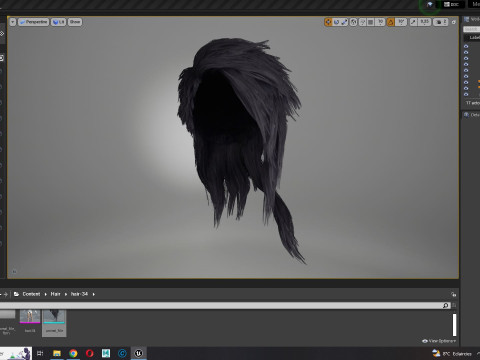Go to Content in the breadcrumb path
This screenshot has height=360, width=480.
click(x=31, y=294)
